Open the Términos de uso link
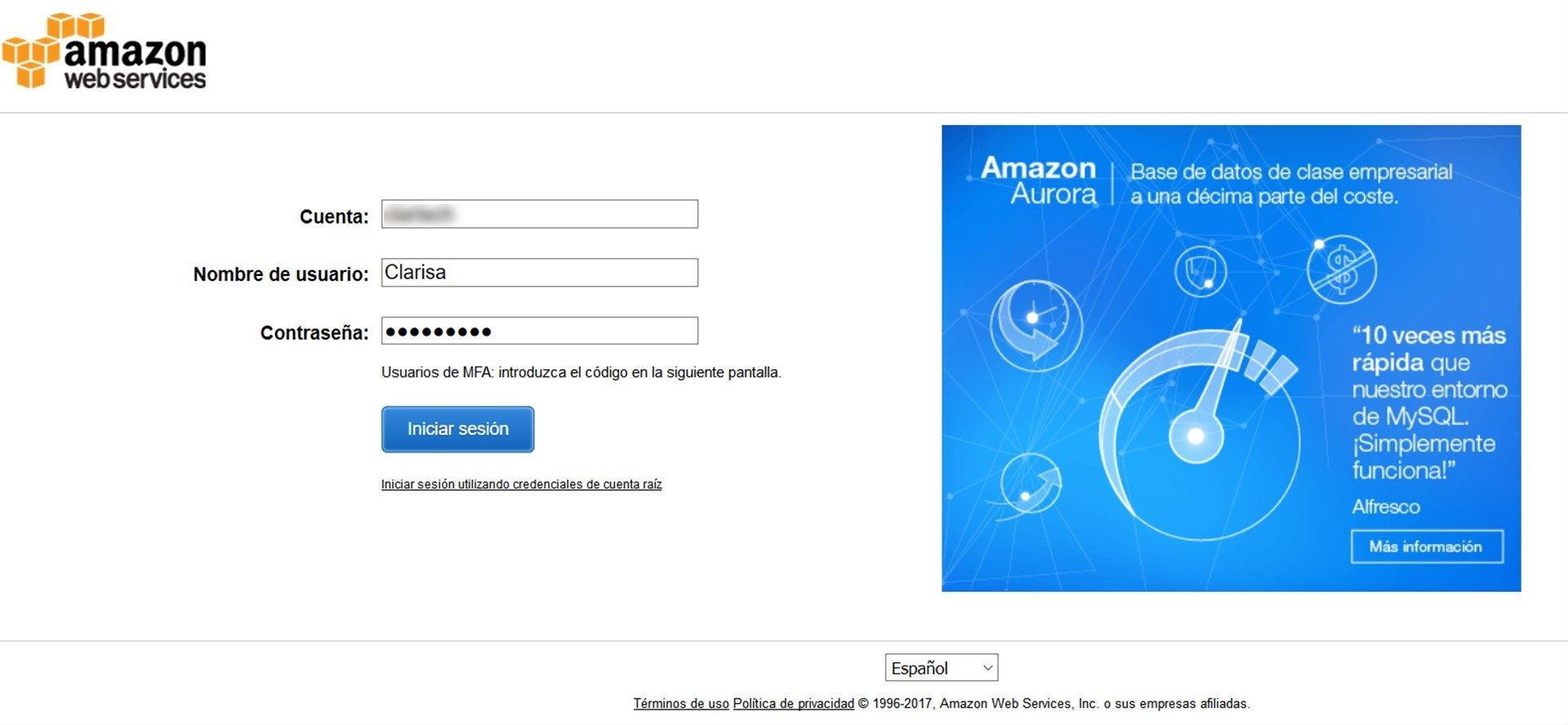Screen dimensions: 1568x725 (681, 704)
